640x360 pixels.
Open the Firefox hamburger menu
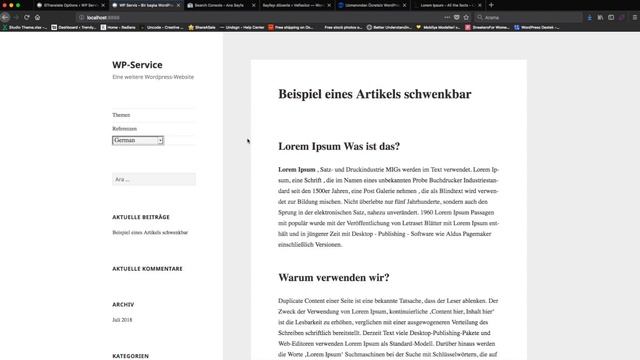tap(635, 18)
